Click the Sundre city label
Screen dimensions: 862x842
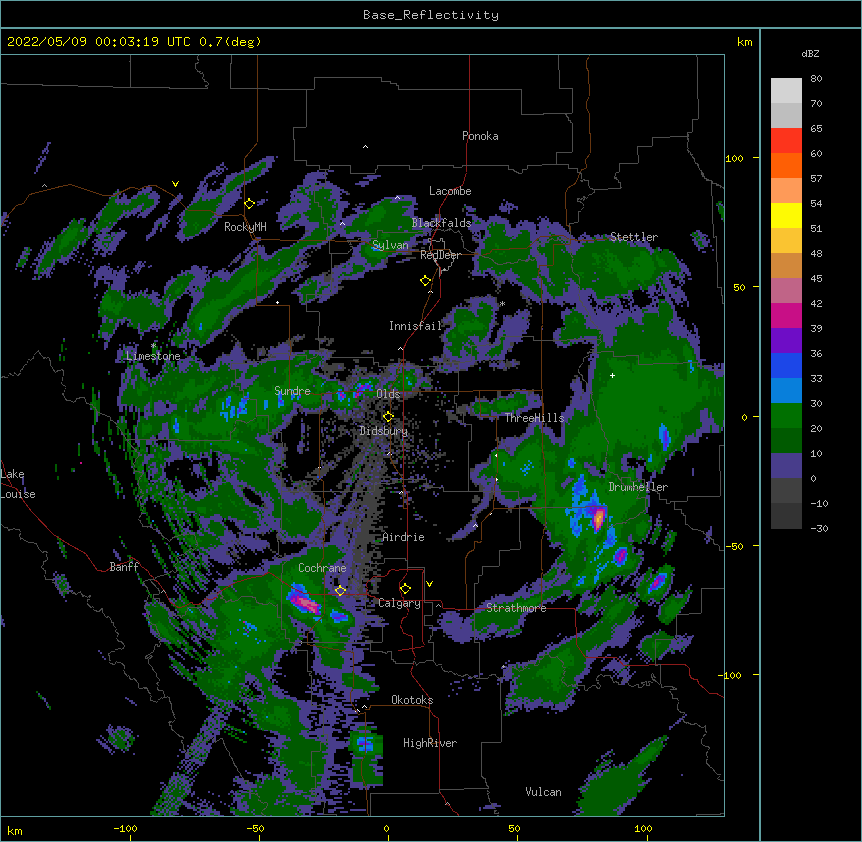[292, 391]
